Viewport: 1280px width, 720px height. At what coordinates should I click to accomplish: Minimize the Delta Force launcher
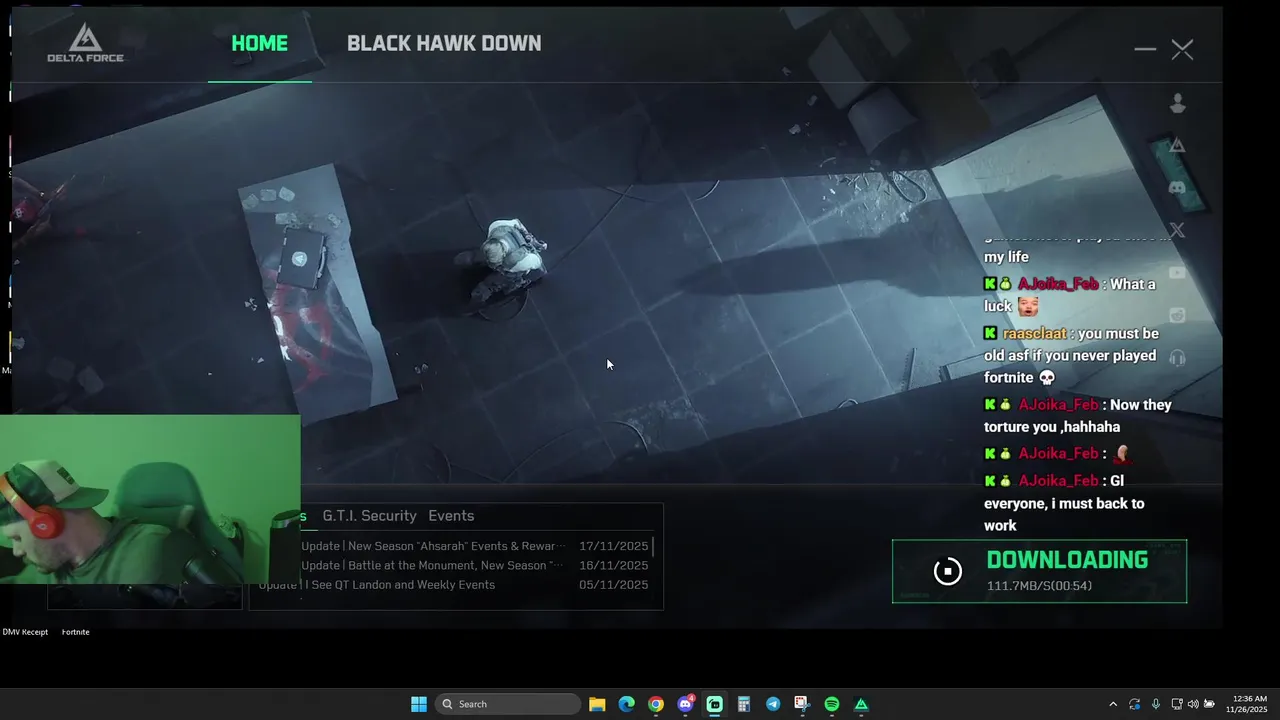[1145, 49]
